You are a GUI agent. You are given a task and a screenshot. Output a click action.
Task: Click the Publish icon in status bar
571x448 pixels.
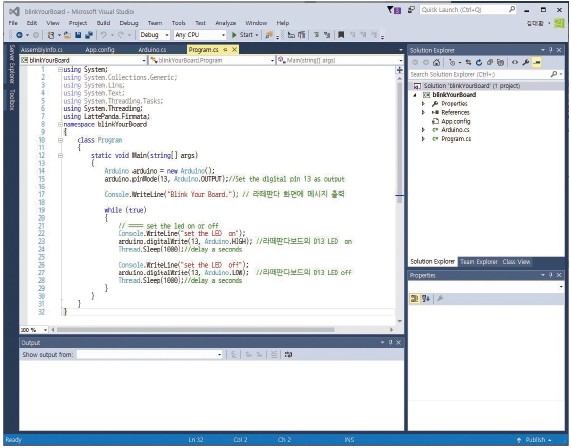(519, 440)
